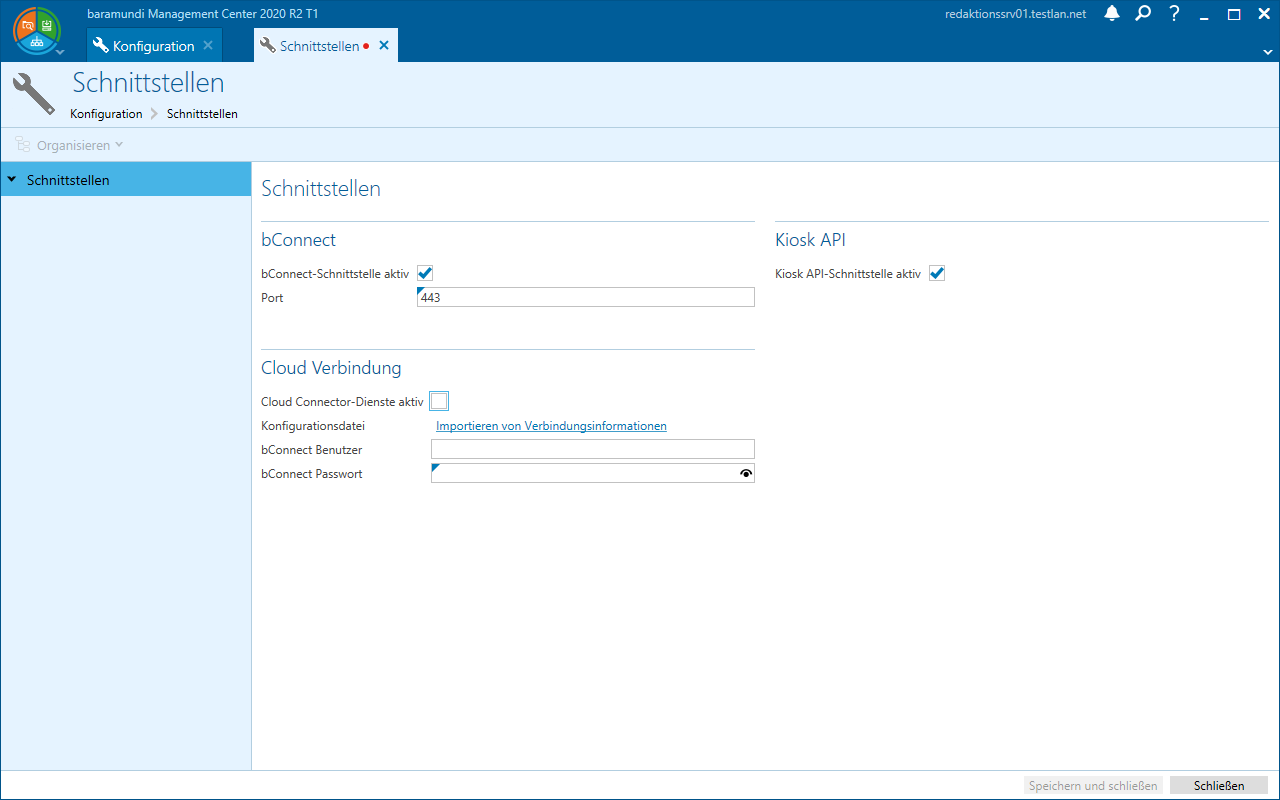Click the search magnifier icon in title bar
This screenshot has width=1280, height=800.
point(1143,14)
